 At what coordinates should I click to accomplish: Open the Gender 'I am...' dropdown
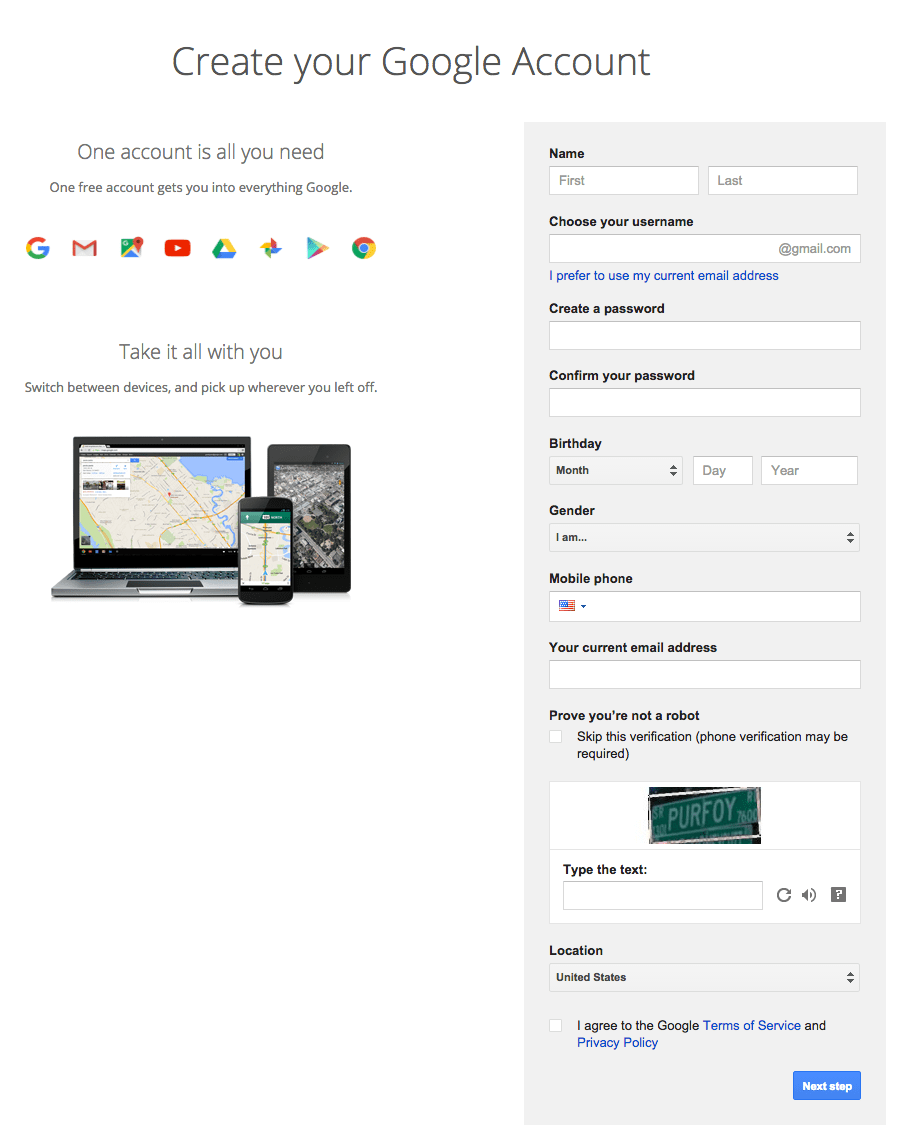(705, 538)
